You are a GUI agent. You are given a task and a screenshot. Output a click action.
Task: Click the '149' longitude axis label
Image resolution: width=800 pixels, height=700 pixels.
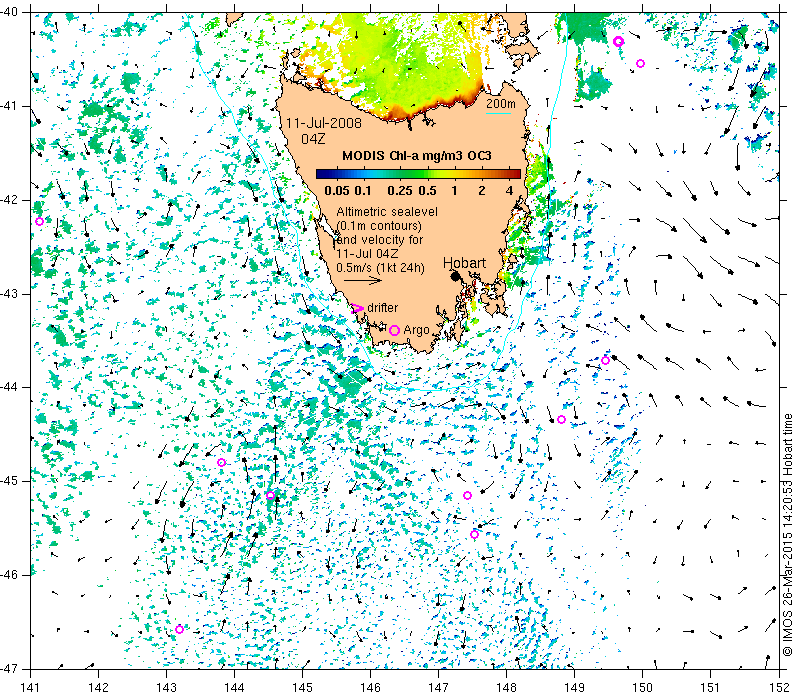click(574, 687)
